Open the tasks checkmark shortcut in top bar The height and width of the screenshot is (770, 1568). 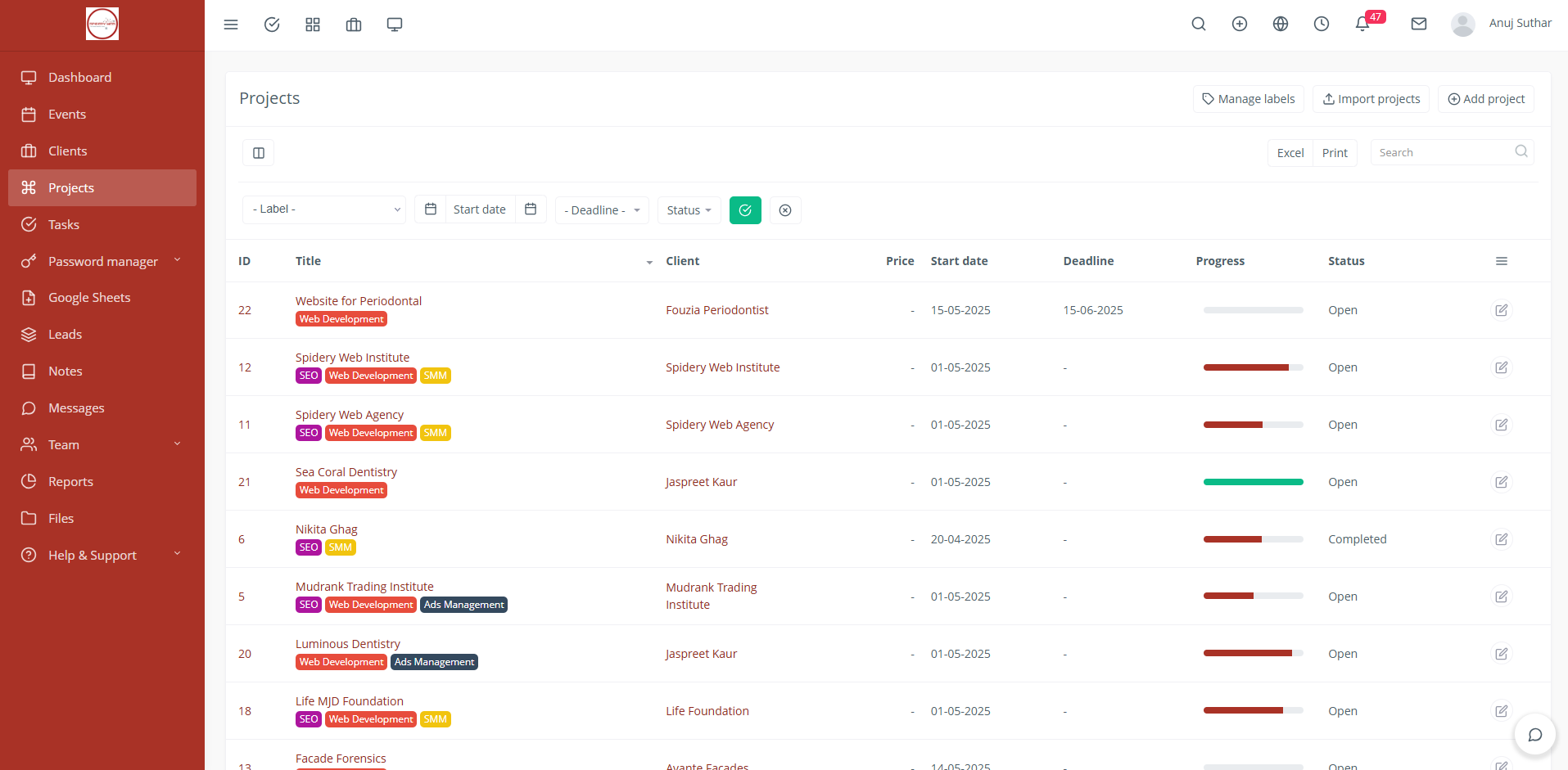[272, 25]
